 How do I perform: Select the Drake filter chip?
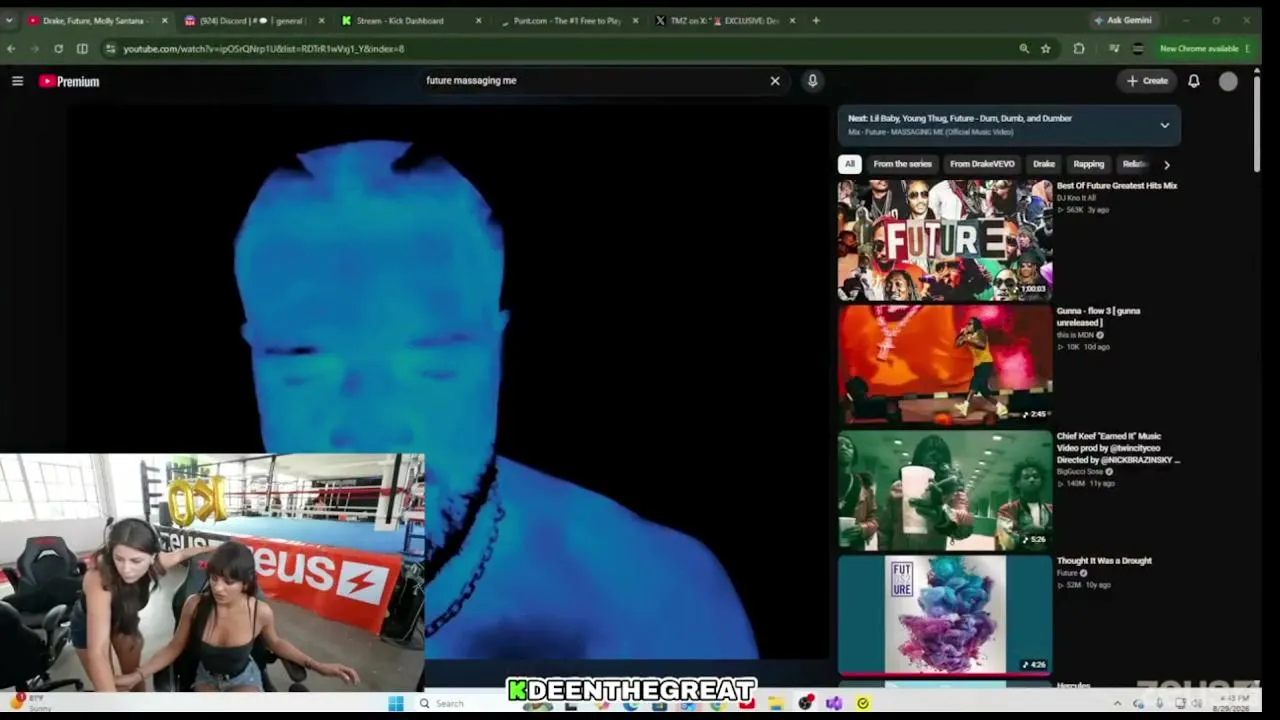pyautogui.click(x=1044, y=164)
